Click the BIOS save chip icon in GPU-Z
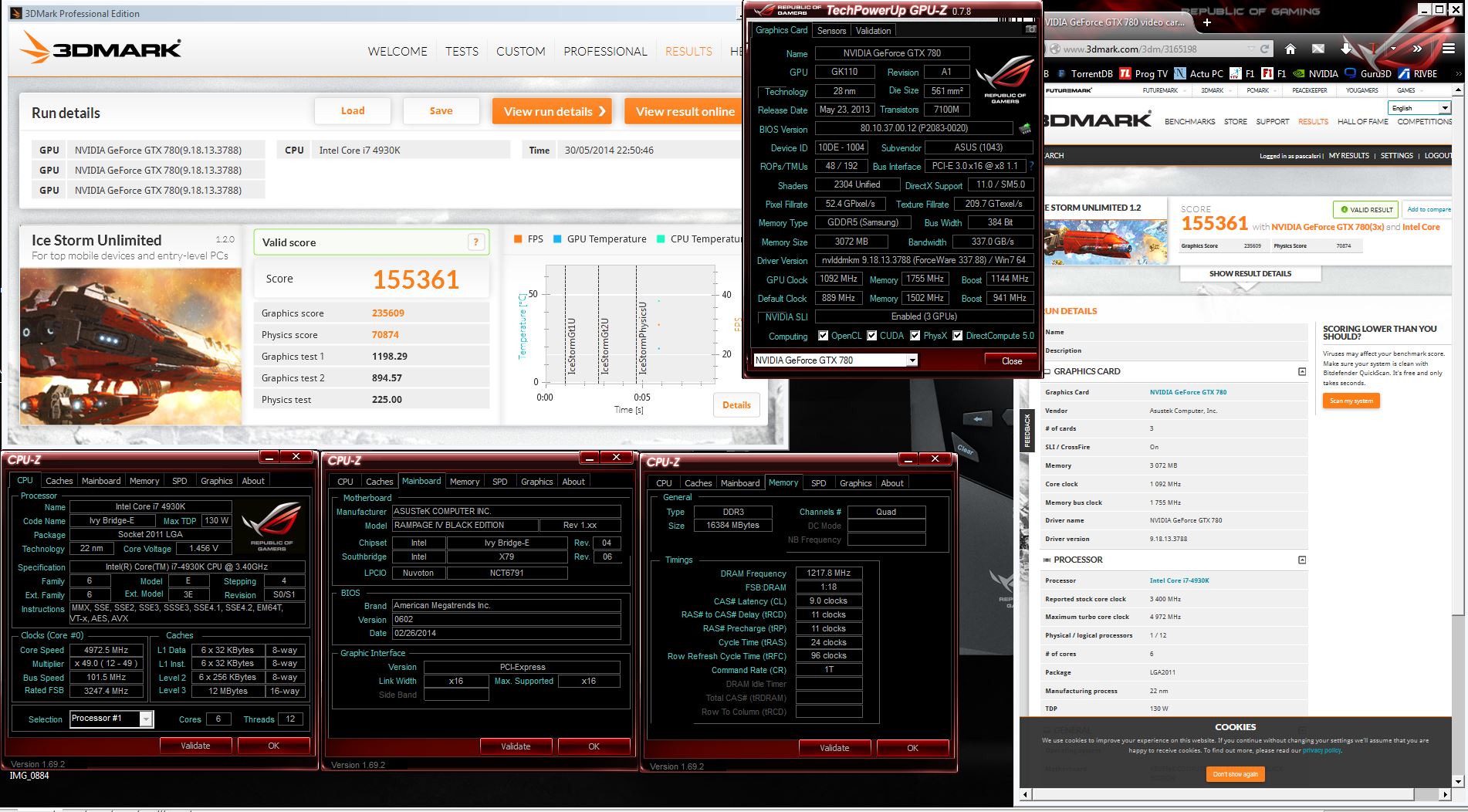Viewport: 1468px width, 812px height. tap(1025, 128)
